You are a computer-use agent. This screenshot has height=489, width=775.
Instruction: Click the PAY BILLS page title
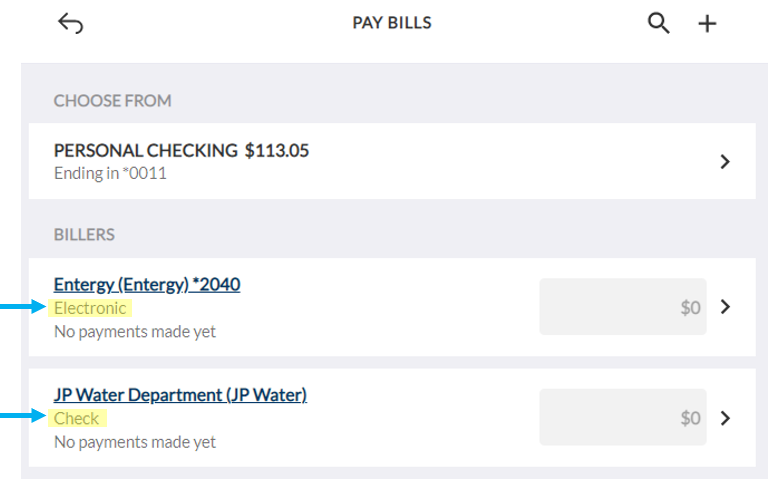(x=391, y=23)
